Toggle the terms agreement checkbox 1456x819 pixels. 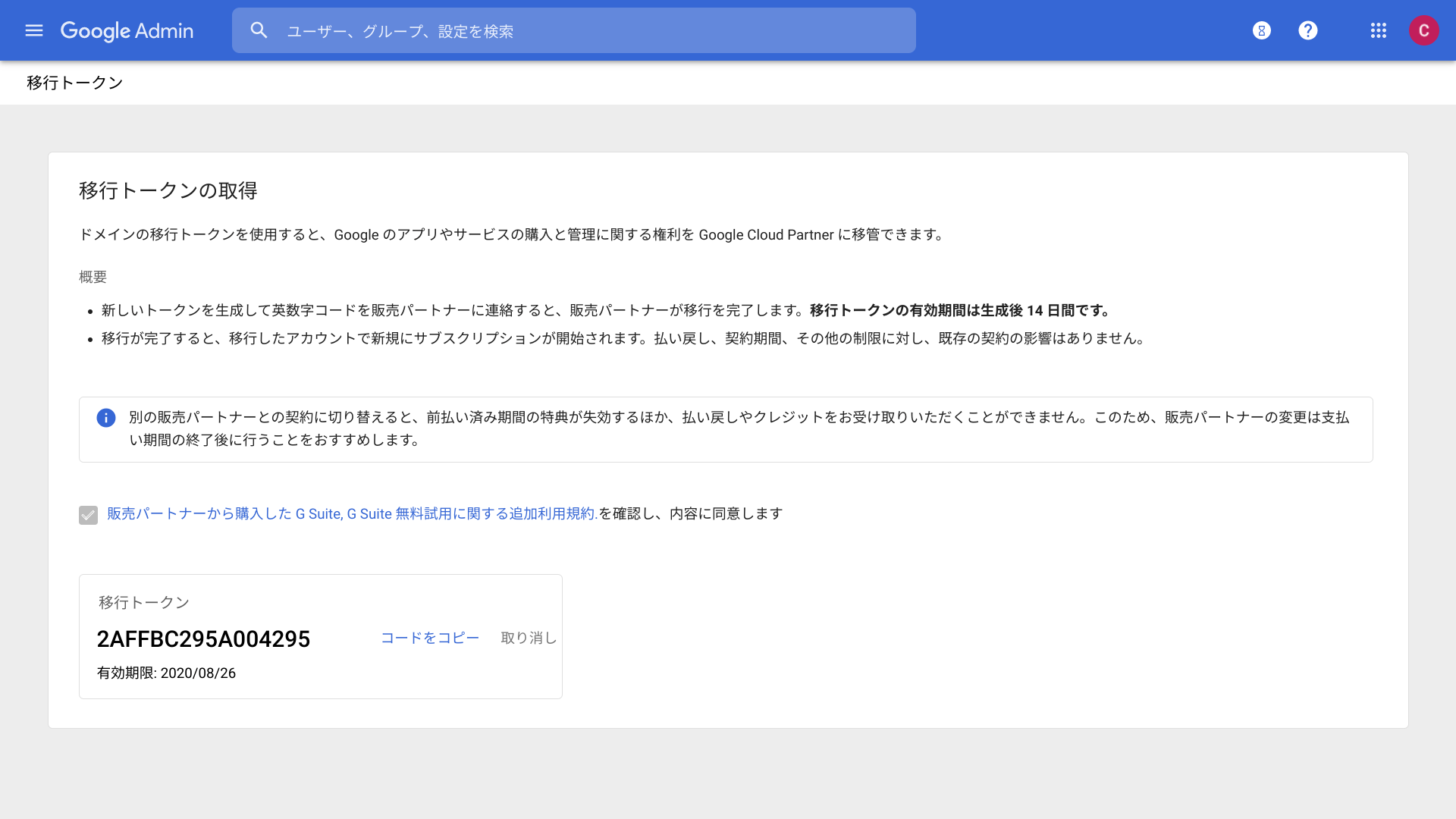[x=88, y=516]
